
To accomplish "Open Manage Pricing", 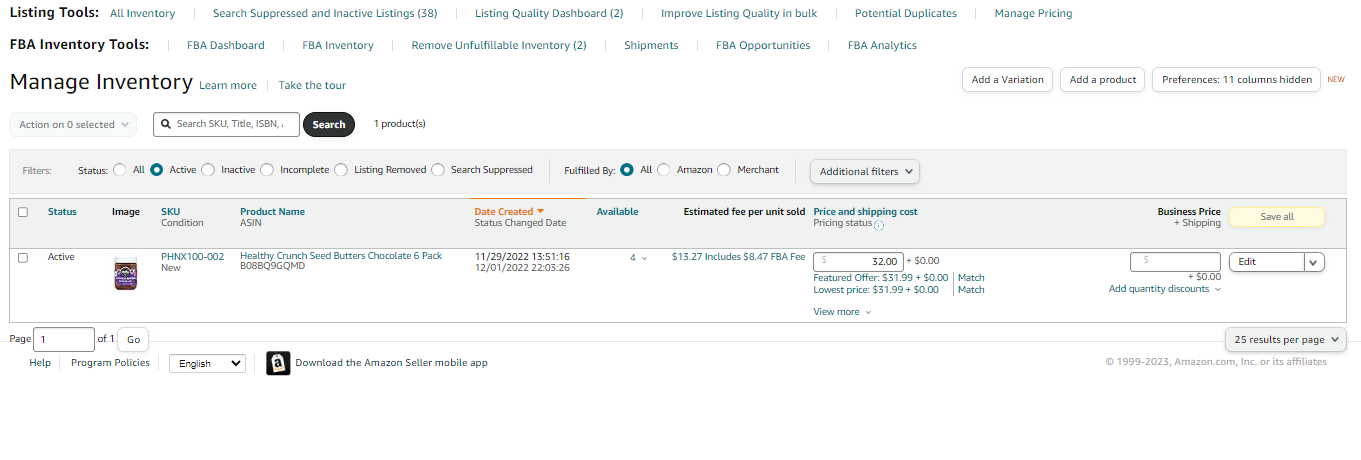I will pyautogui.click(x=1033, y=14).
